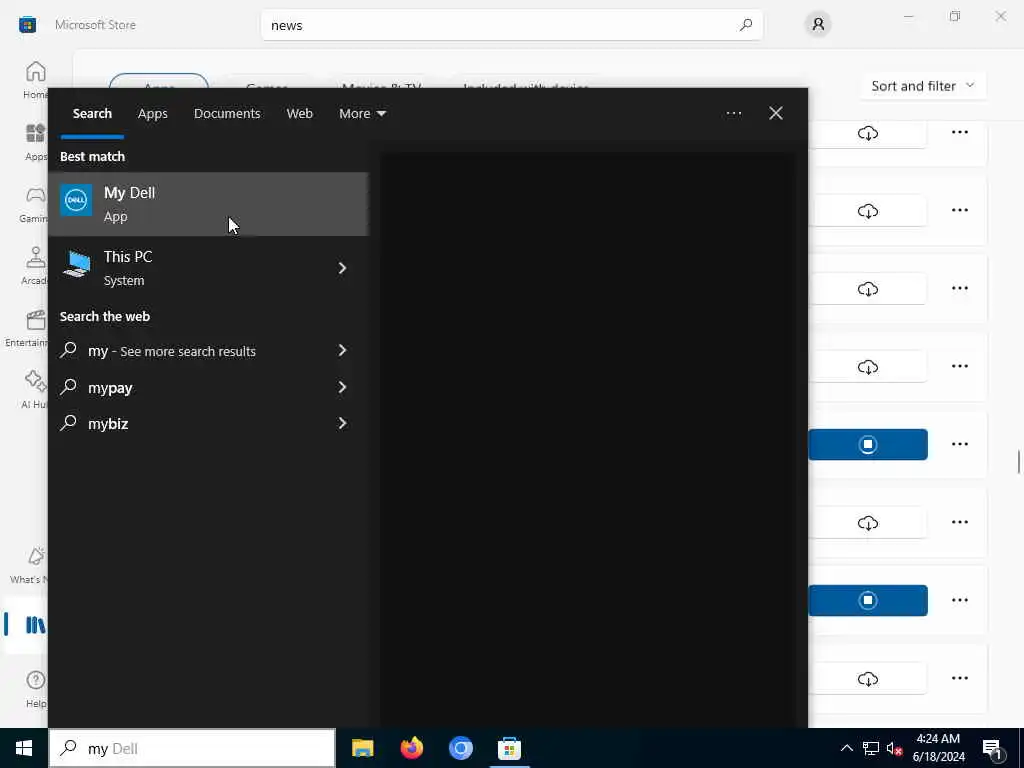Select the Search tab in search panel
Screen dimensions: 1024x768
(92, 114)
